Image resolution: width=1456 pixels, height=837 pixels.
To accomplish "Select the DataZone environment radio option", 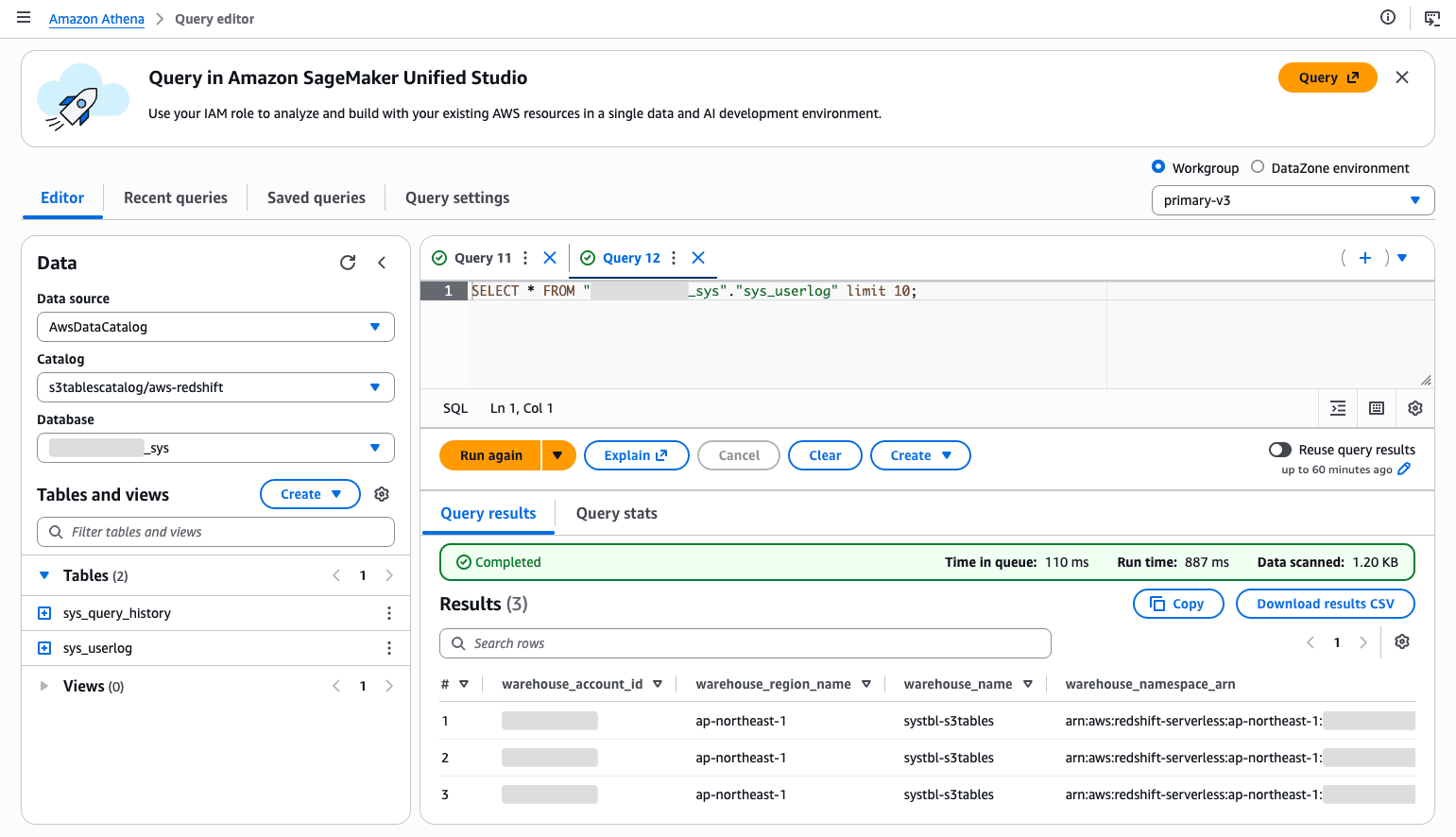I will click(1258, 167).
